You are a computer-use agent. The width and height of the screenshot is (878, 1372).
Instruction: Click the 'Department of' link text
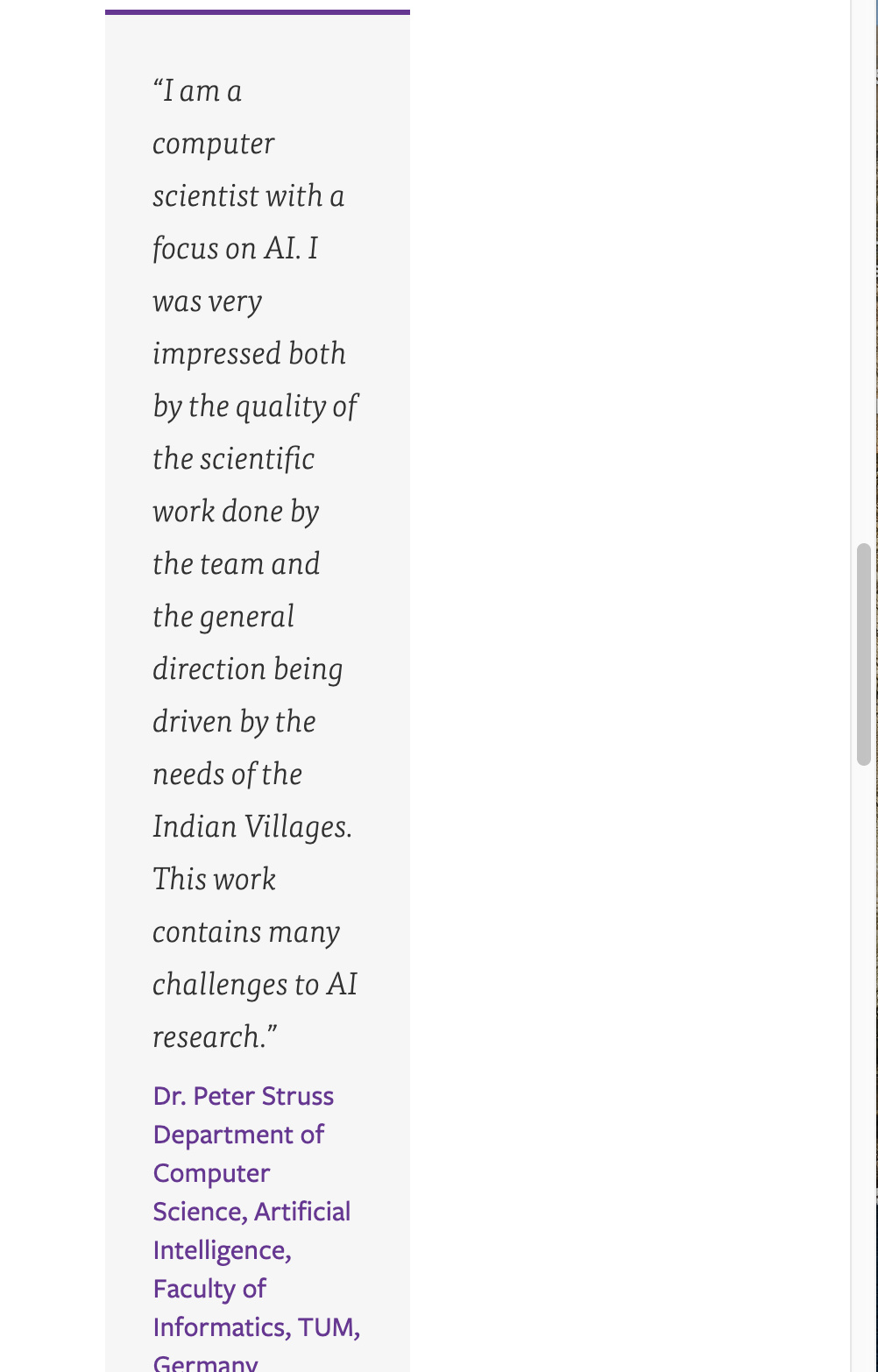coord(238,1135)
